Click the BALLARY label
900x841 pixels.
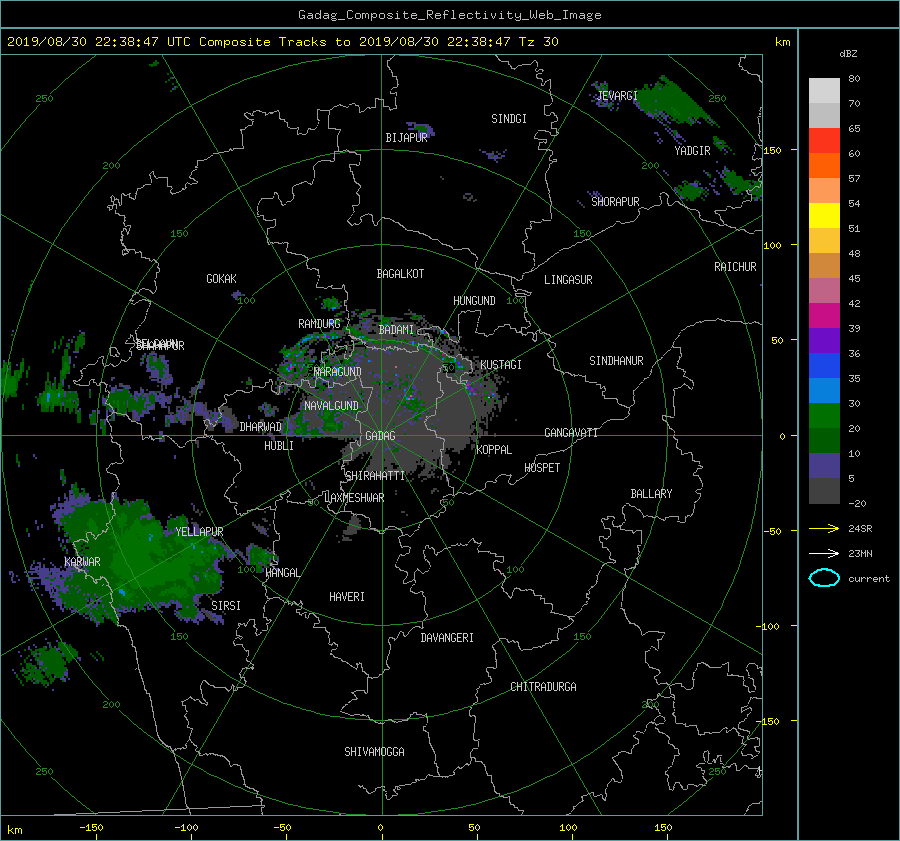tap(651, 494)
